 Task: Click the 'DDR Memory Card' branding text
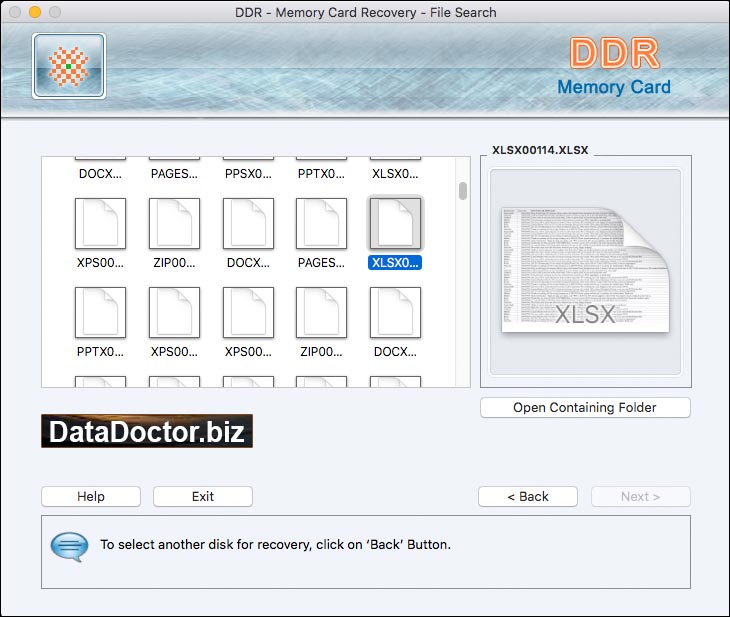point(613,68)
